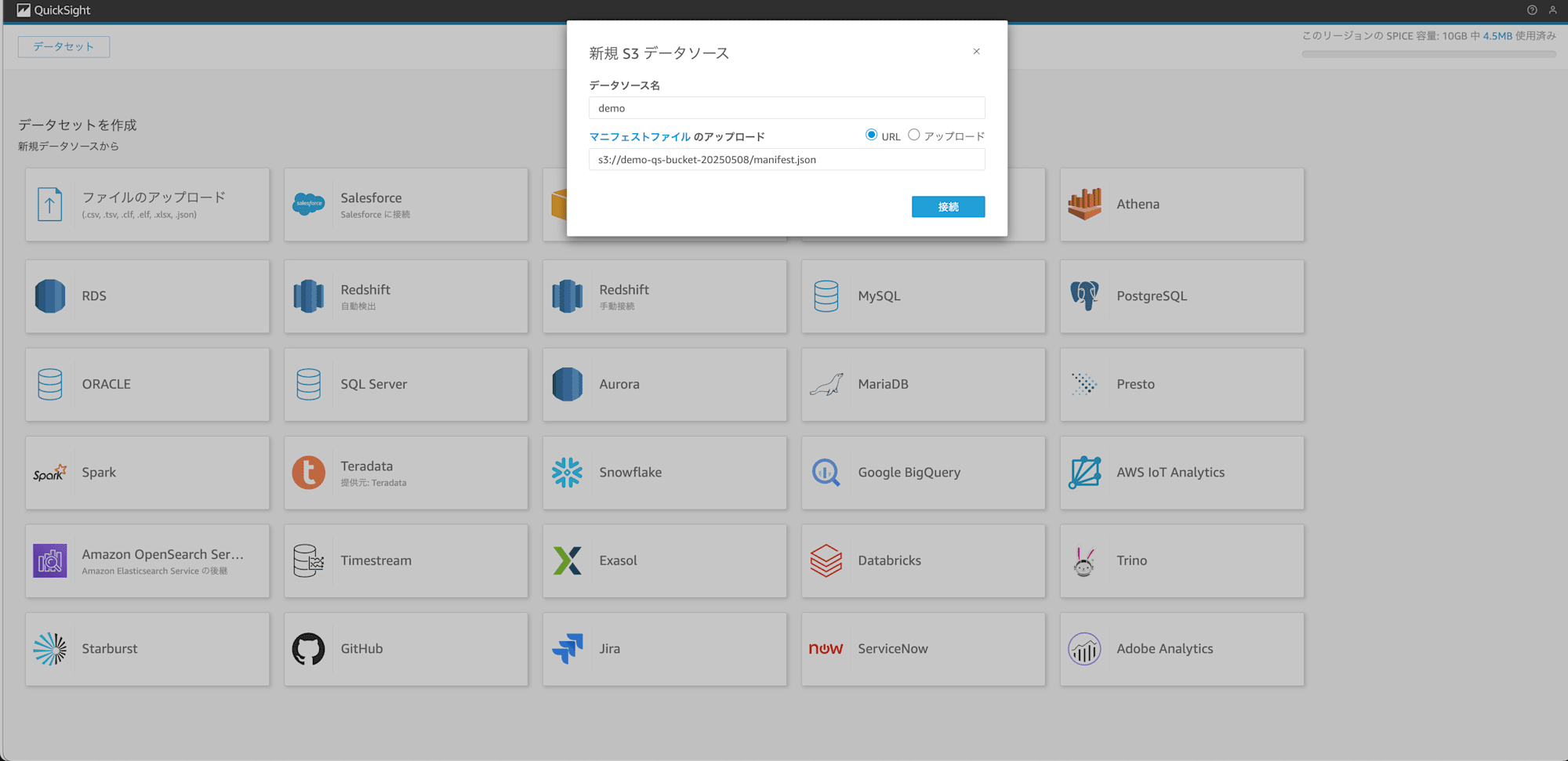Click the Adobe Analytics icon
Screen dimensions: 1568x761
(1084, 649)
